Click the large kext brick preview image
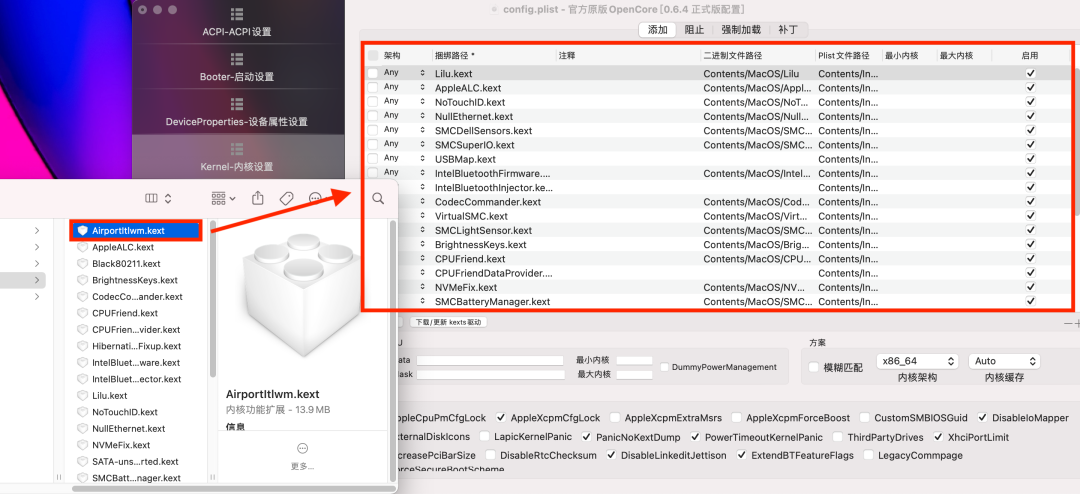 pos(301,296)
